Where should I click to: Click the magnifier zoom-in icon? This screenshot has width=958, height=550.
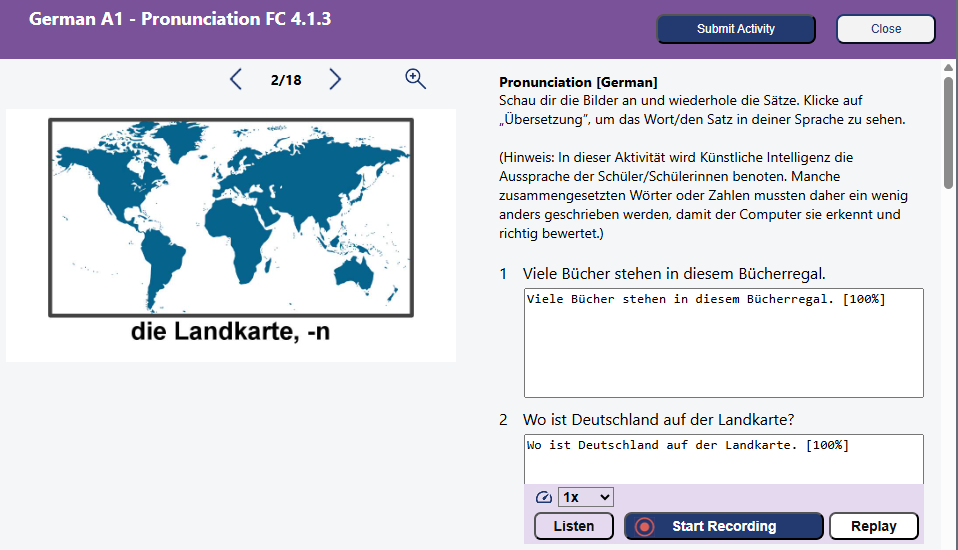click(x=416, y=79)
